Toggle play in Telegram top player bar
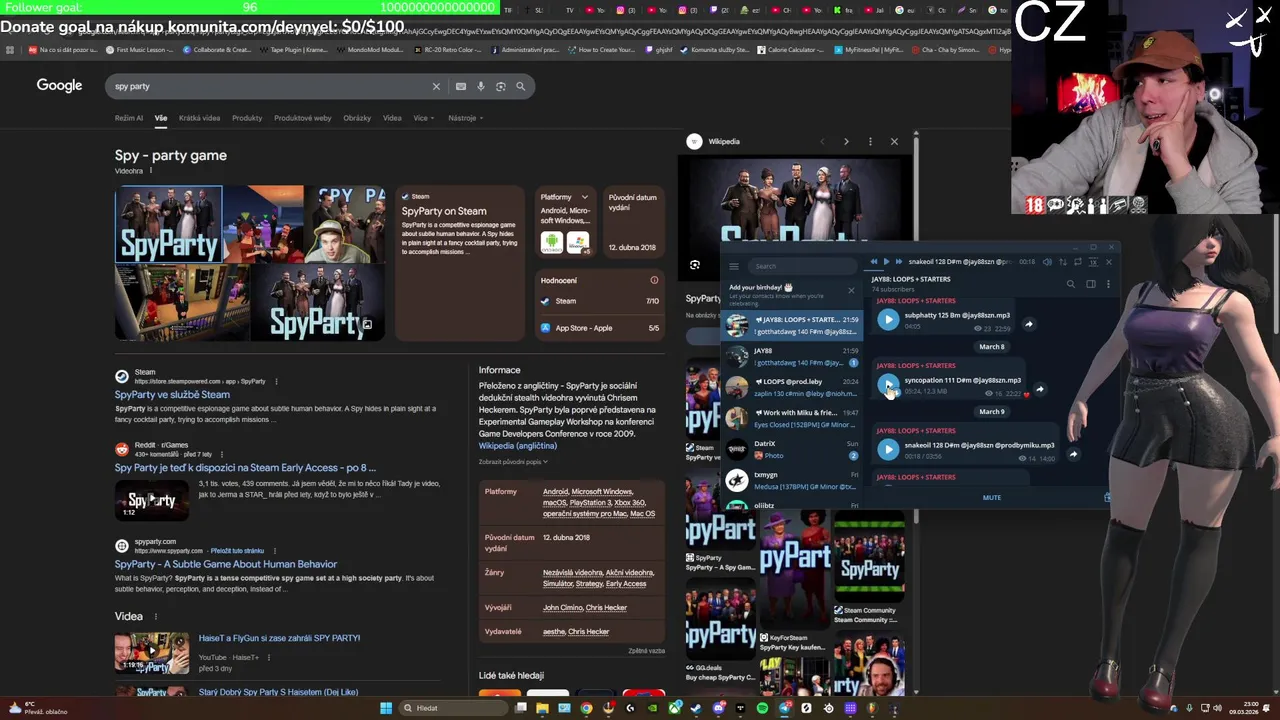The width and height of the screenshot is (1280, 720). click(x=886, y=262)
